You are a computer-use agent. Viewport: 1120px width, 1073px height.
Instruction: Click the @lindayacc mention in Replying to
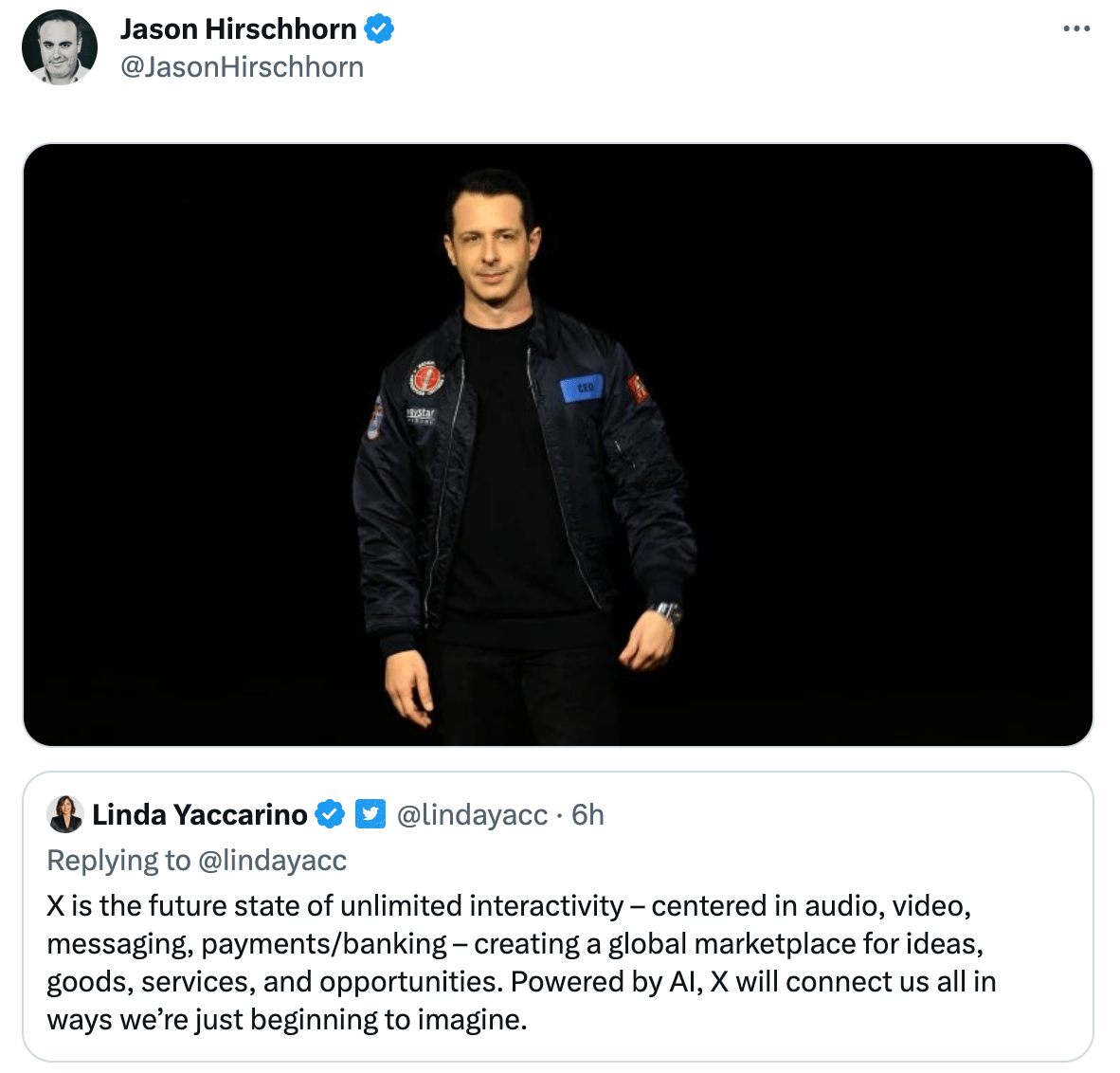[271, 861]
